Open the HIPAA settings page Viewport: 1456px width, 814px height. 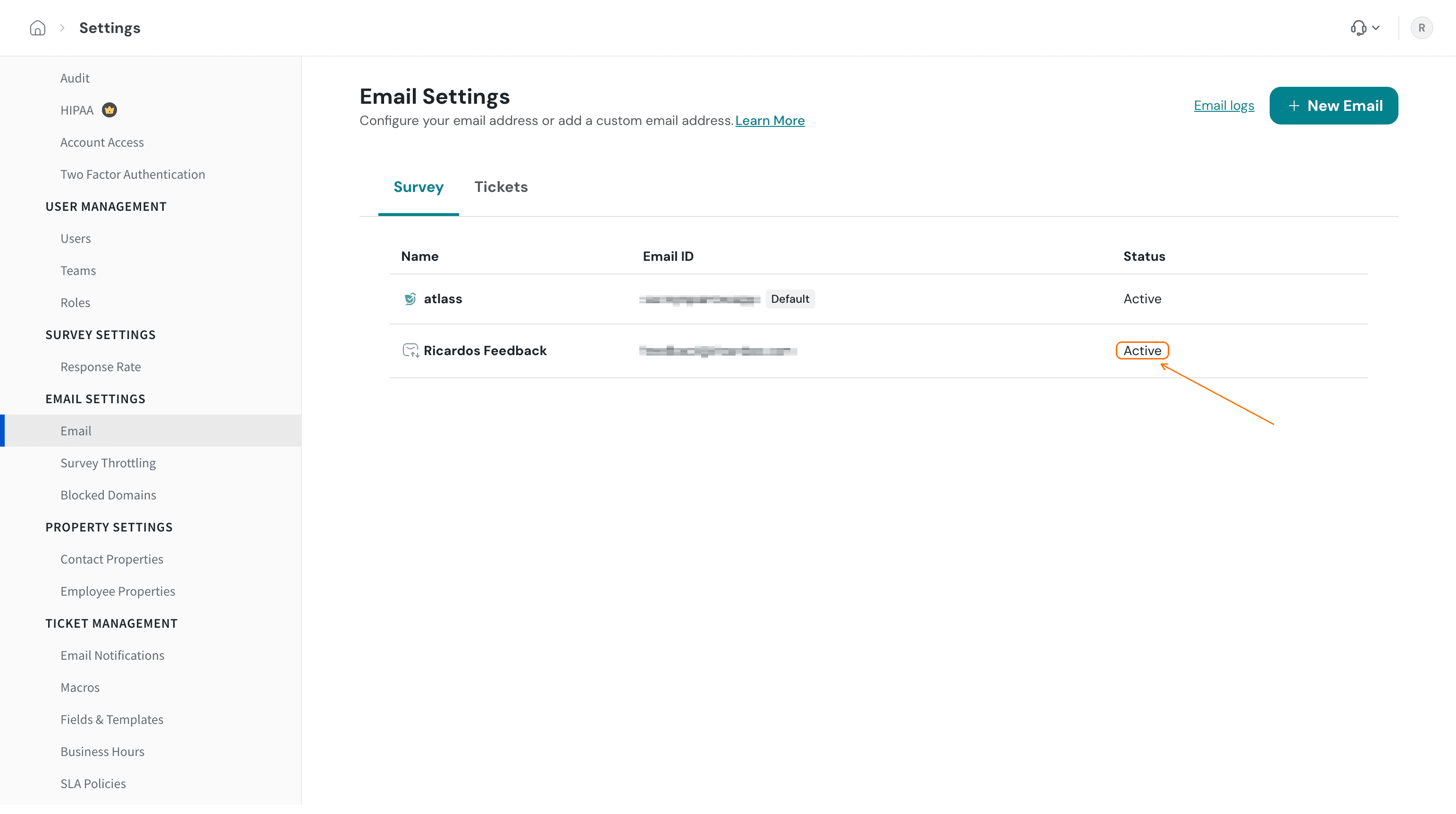tap(77, 110)
